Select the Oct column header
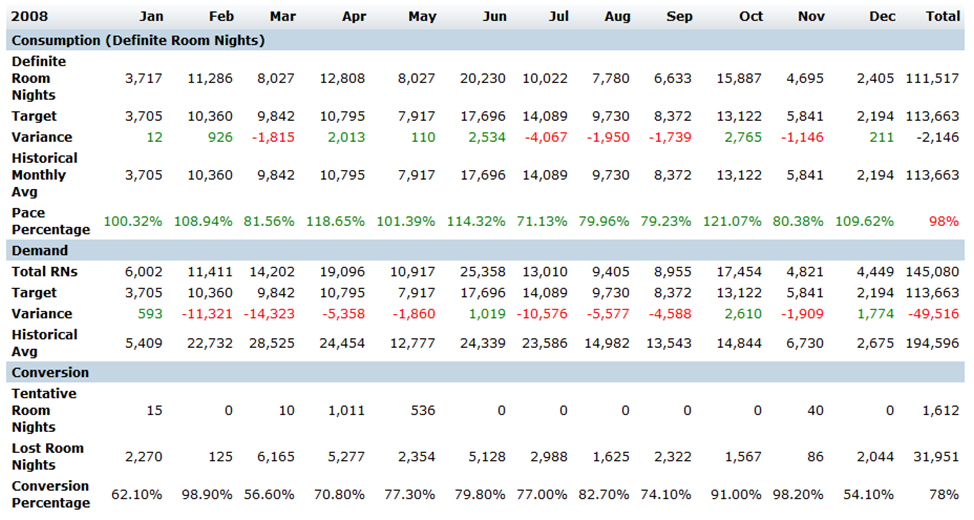 tap(750, 17)
